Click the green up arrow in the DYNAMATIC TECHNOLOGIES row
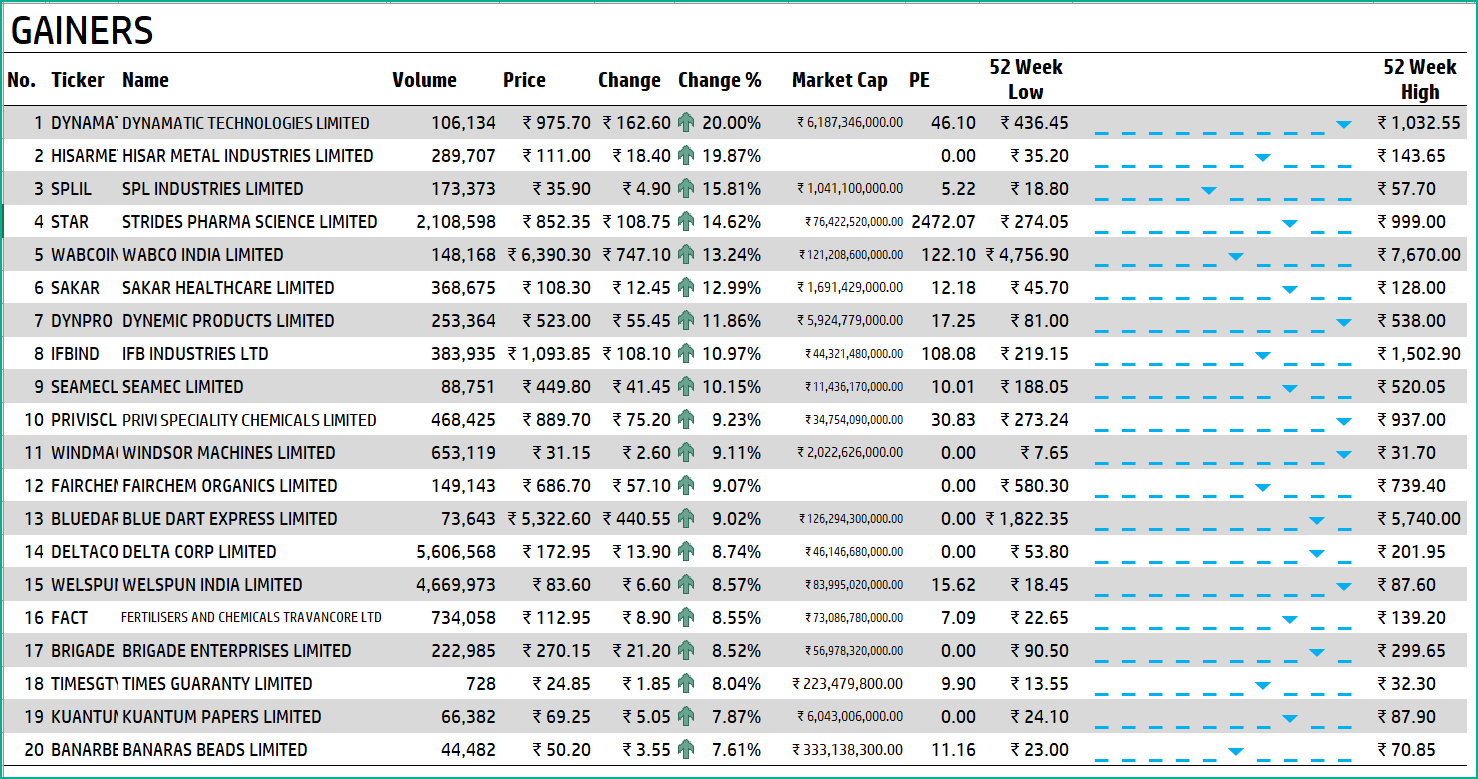This screenshot has height=779, width=1478. (686, 122)
